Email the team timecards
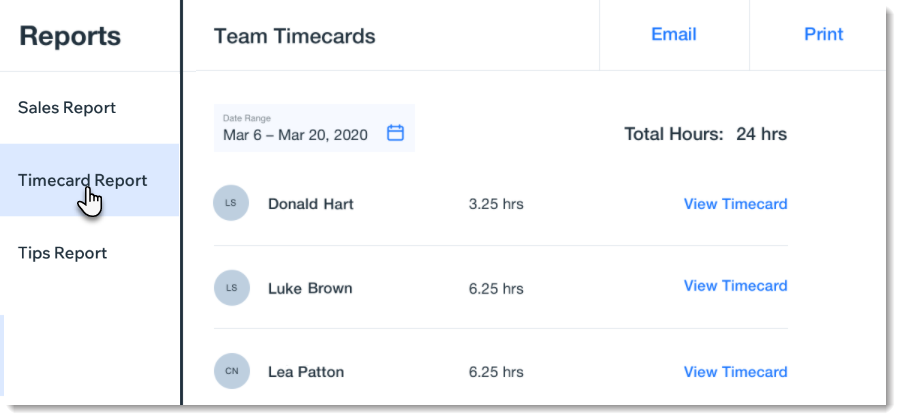 [x=673, y=34]
